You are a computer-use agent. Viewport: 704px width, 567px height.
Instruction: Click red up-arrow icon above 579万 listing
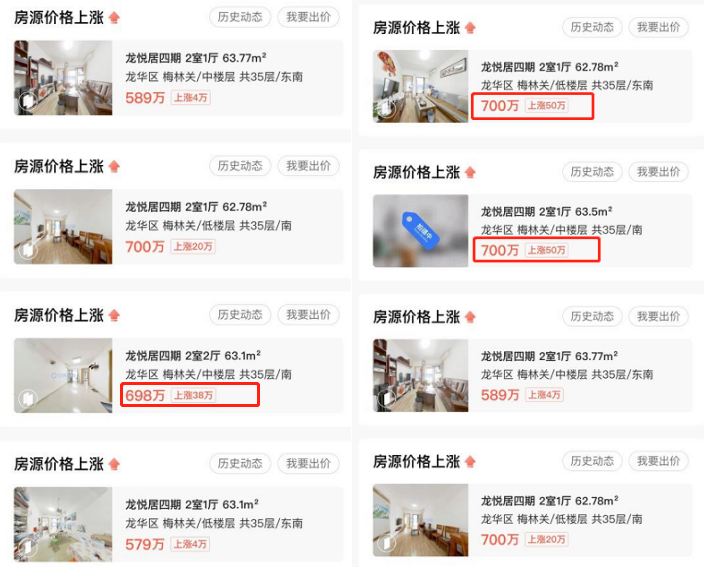(114, 464)
